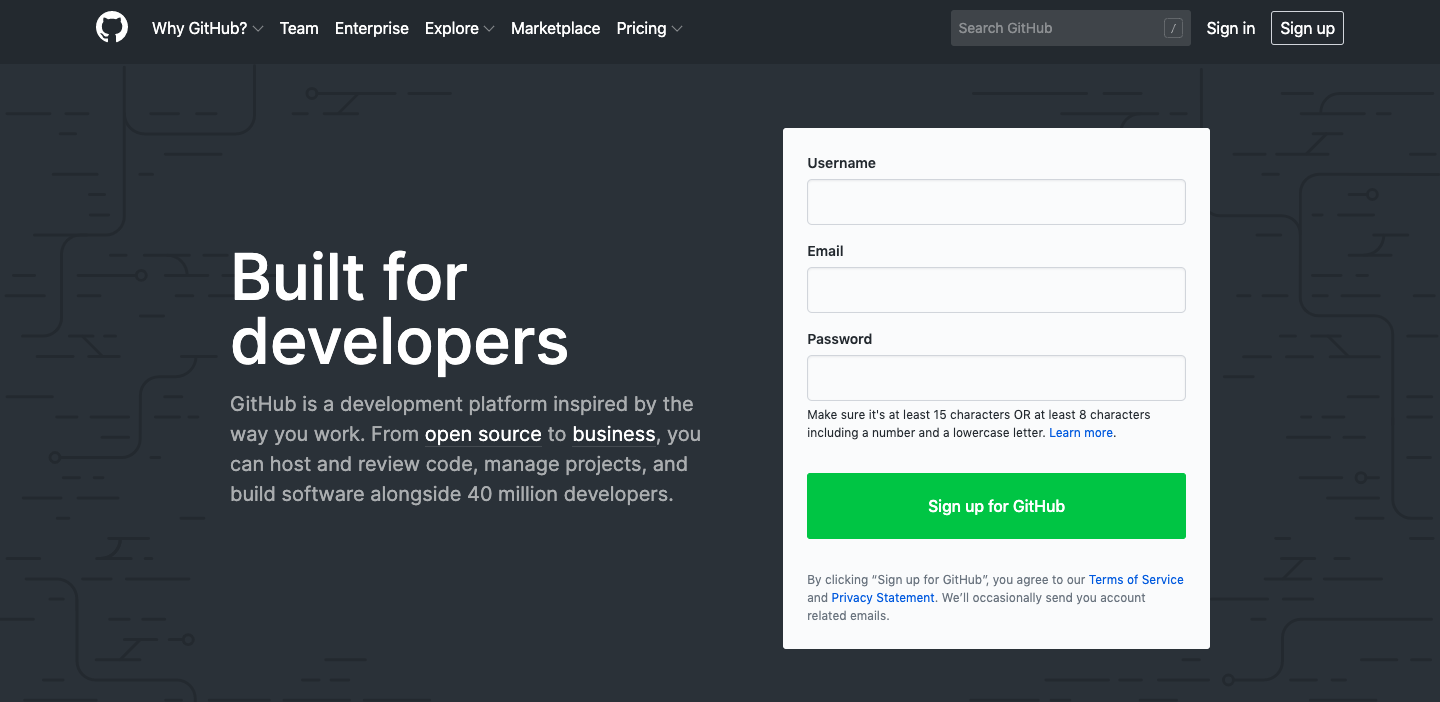This screenshot has width=1440, height=702.
Task: Select Enterprise in the top navigation
Action: pos(371,28)
